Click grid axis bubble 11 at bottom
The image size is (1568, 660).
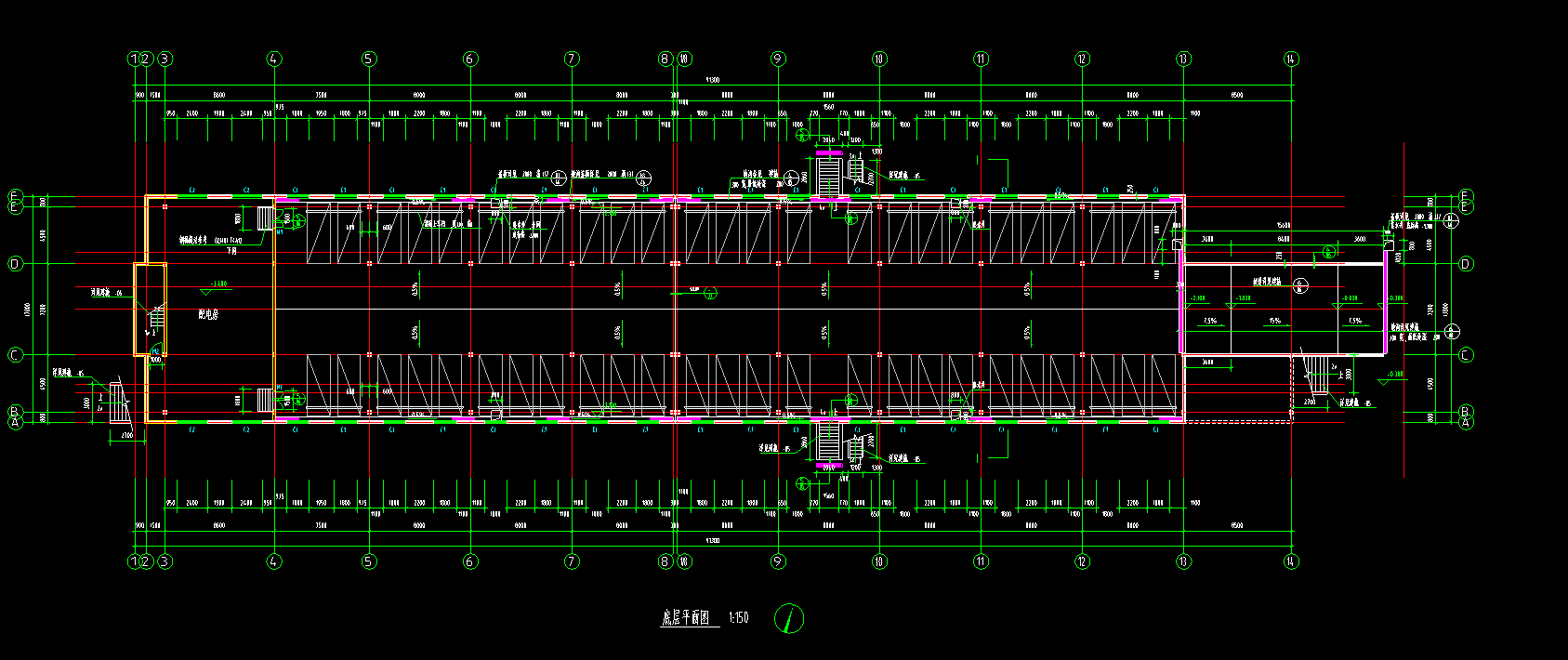pyautogui.click(x=981, y=561)
